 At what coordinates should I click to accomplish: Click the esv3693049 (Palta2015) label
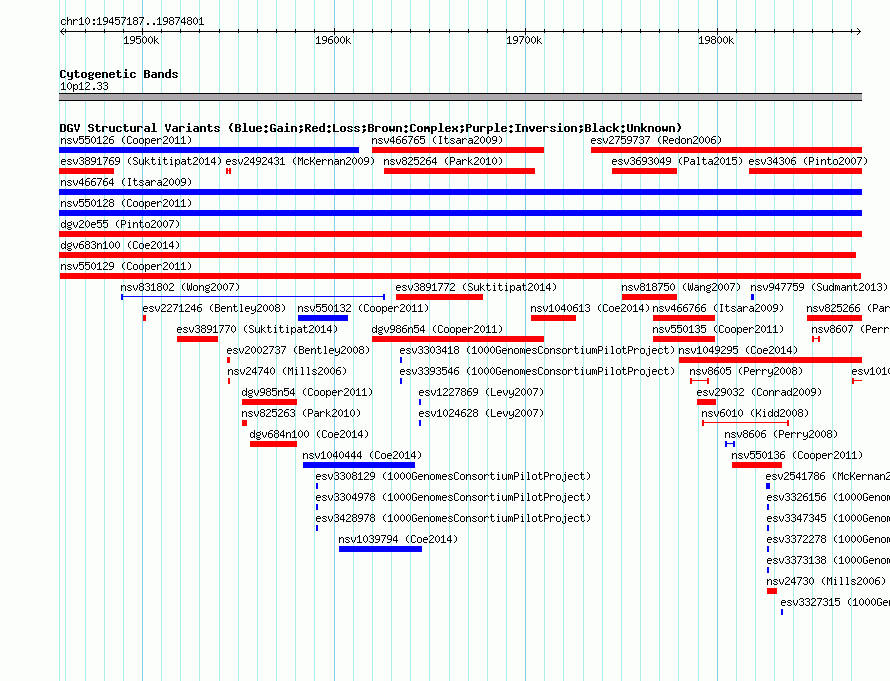677,161
